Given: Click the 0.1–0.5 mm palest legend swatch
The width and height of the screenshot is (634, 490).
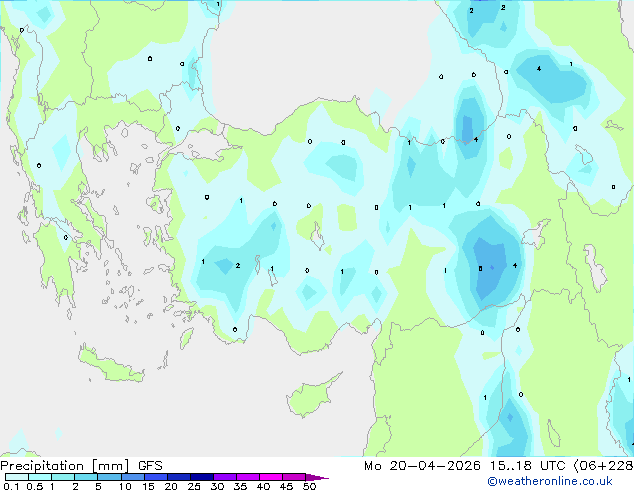Looking at the screenshot, I should click(17, 477).
